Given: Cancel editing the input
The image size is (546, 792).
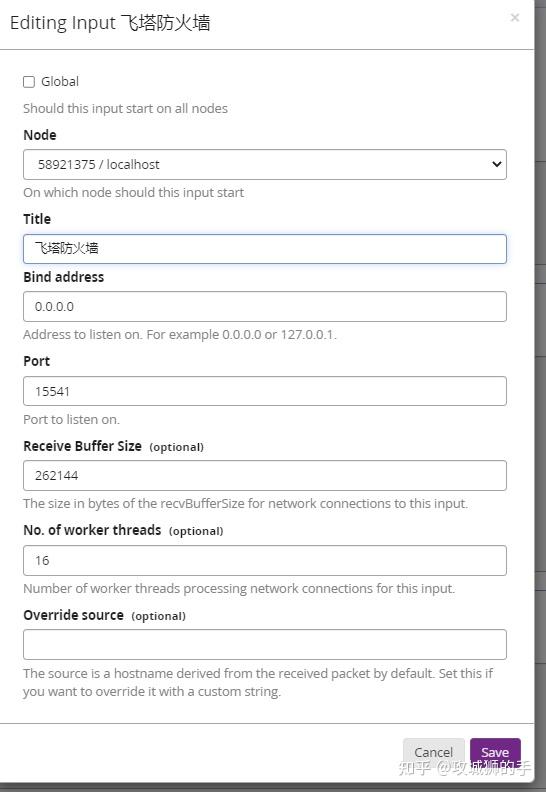Looking at the screenshot, I should [433, 752].
